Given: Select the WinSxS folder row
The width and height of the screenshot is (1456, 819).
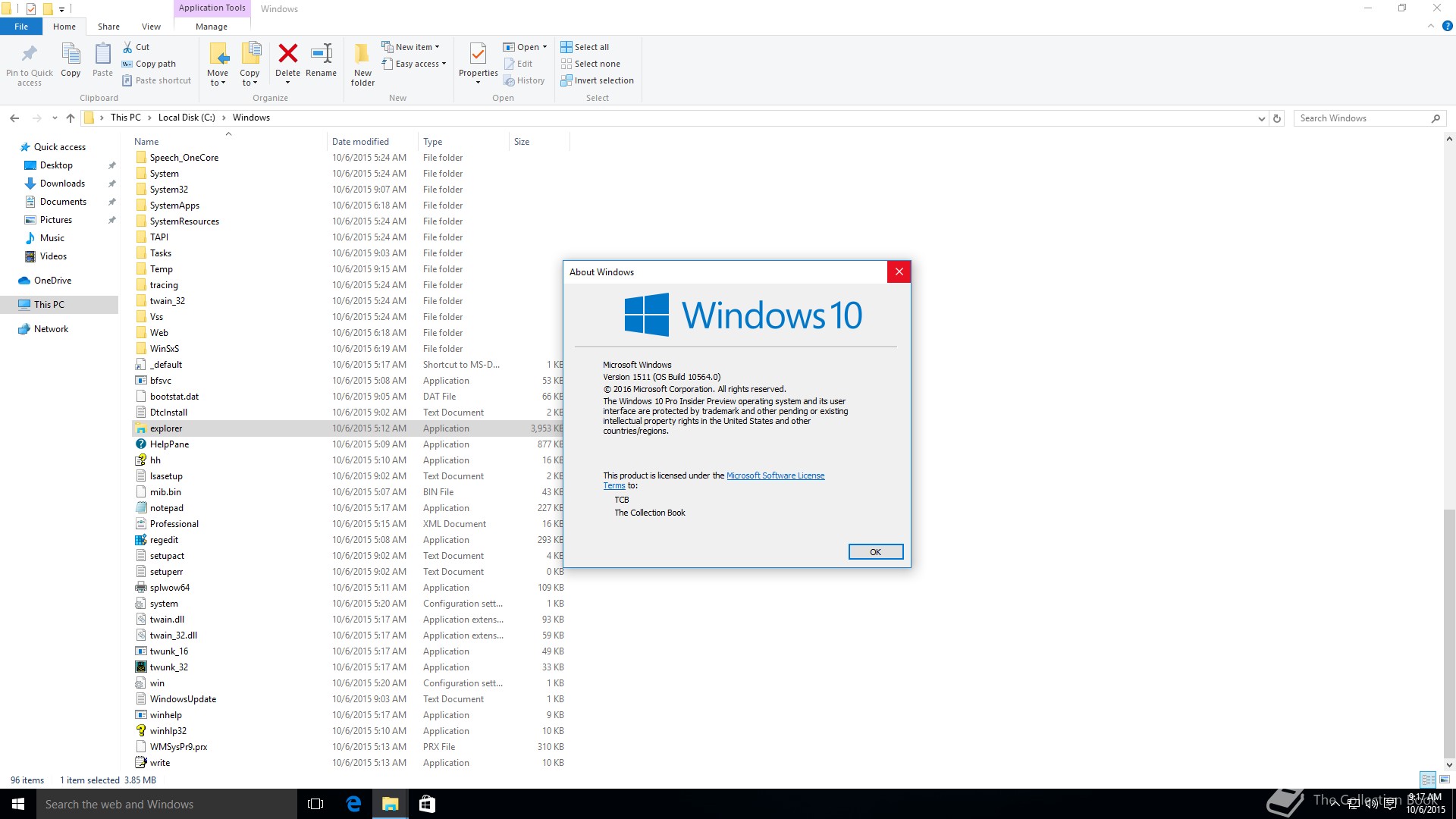Looking at the screenshot, I should (349, 349).
